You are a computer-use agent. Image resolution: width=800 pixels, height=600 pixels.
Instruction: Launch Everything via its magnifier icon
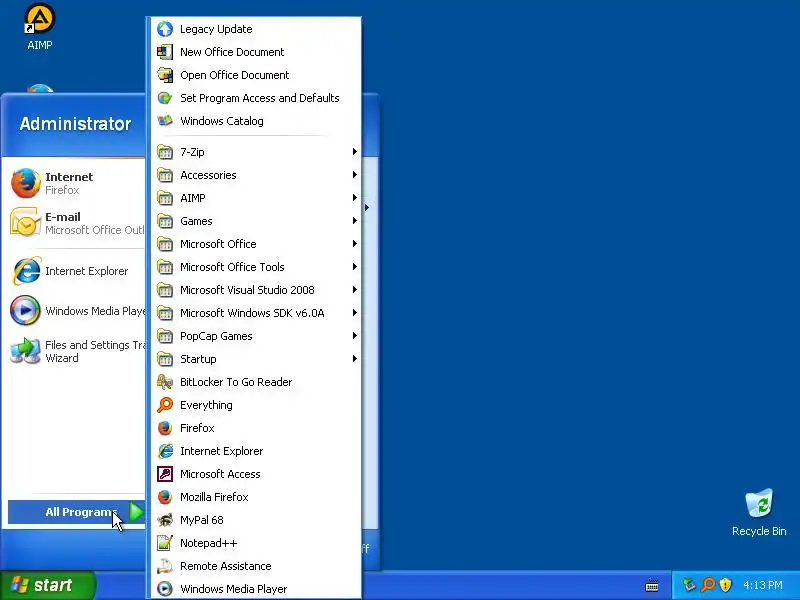165,405
